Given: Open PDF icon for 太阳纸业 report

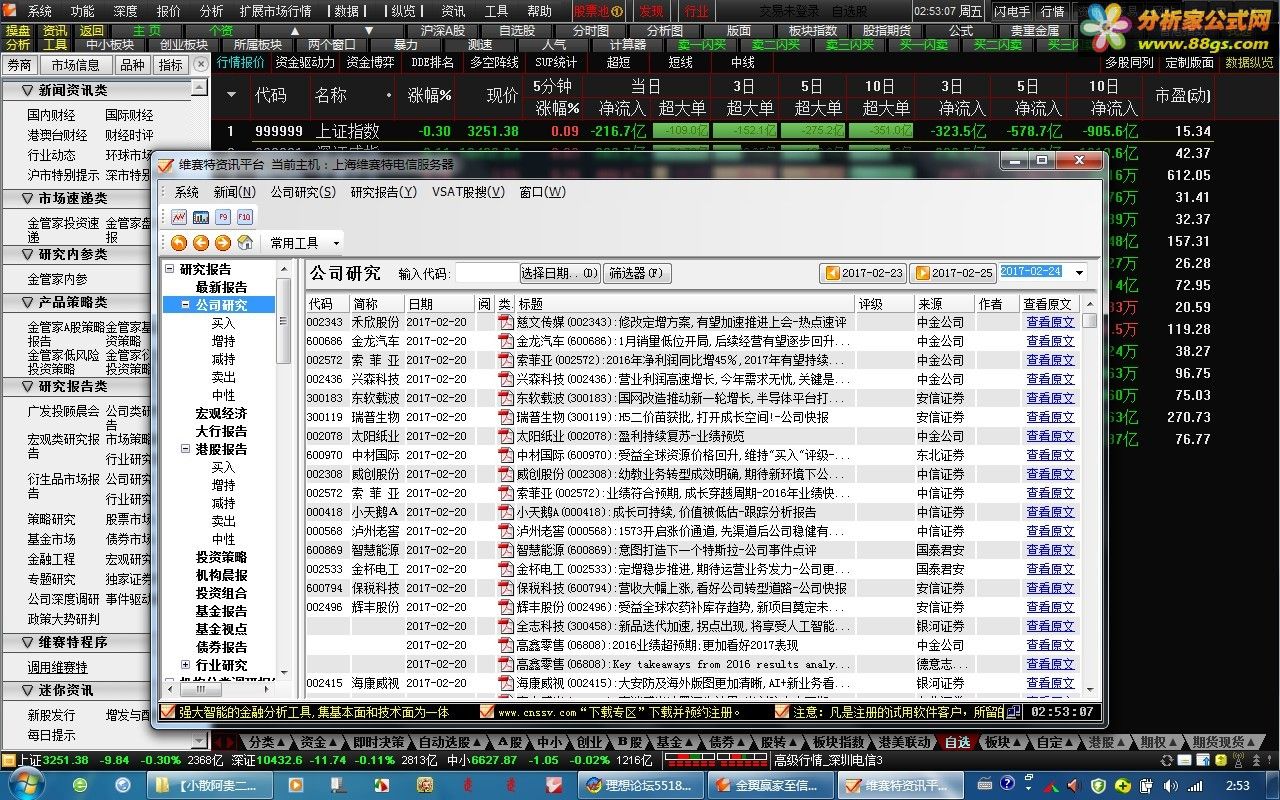Looking at the screenshot, I should click(x=506, y=436).
